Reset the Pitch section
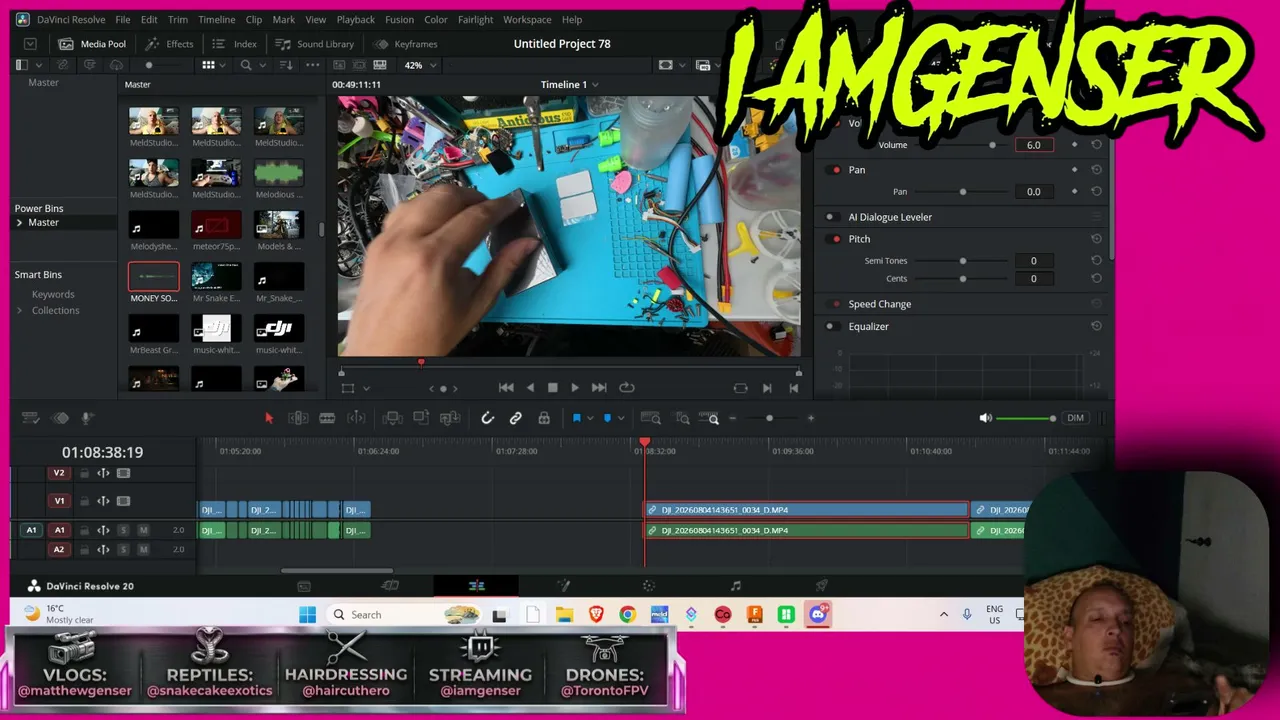This screenshot has width=1280, height=720. 1096,239
